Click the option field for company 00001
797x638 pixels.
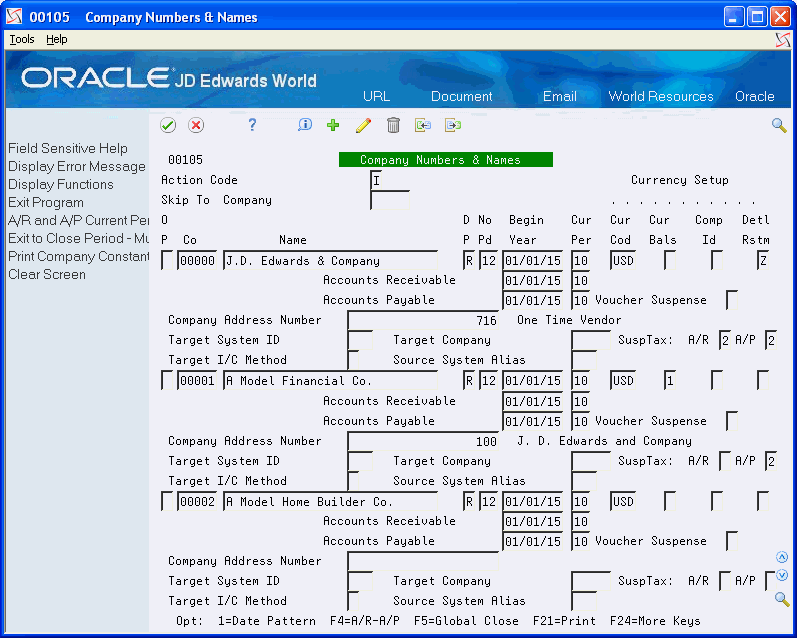click(x=167, y=380)
